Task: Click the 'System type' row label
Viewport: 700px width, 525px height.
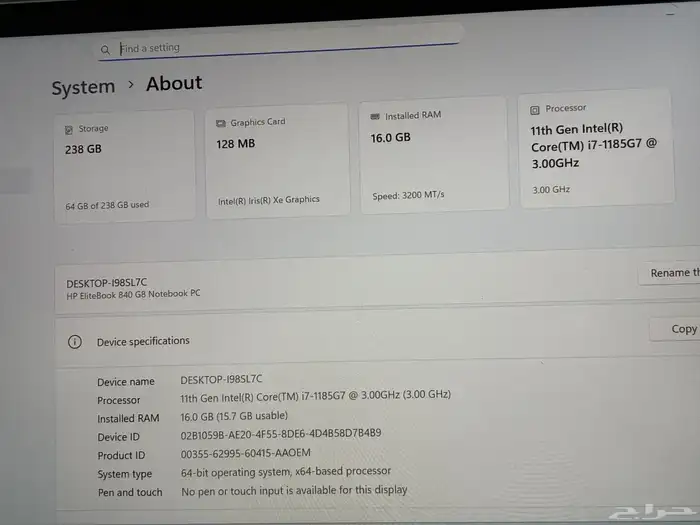Action: click(125, 474)
